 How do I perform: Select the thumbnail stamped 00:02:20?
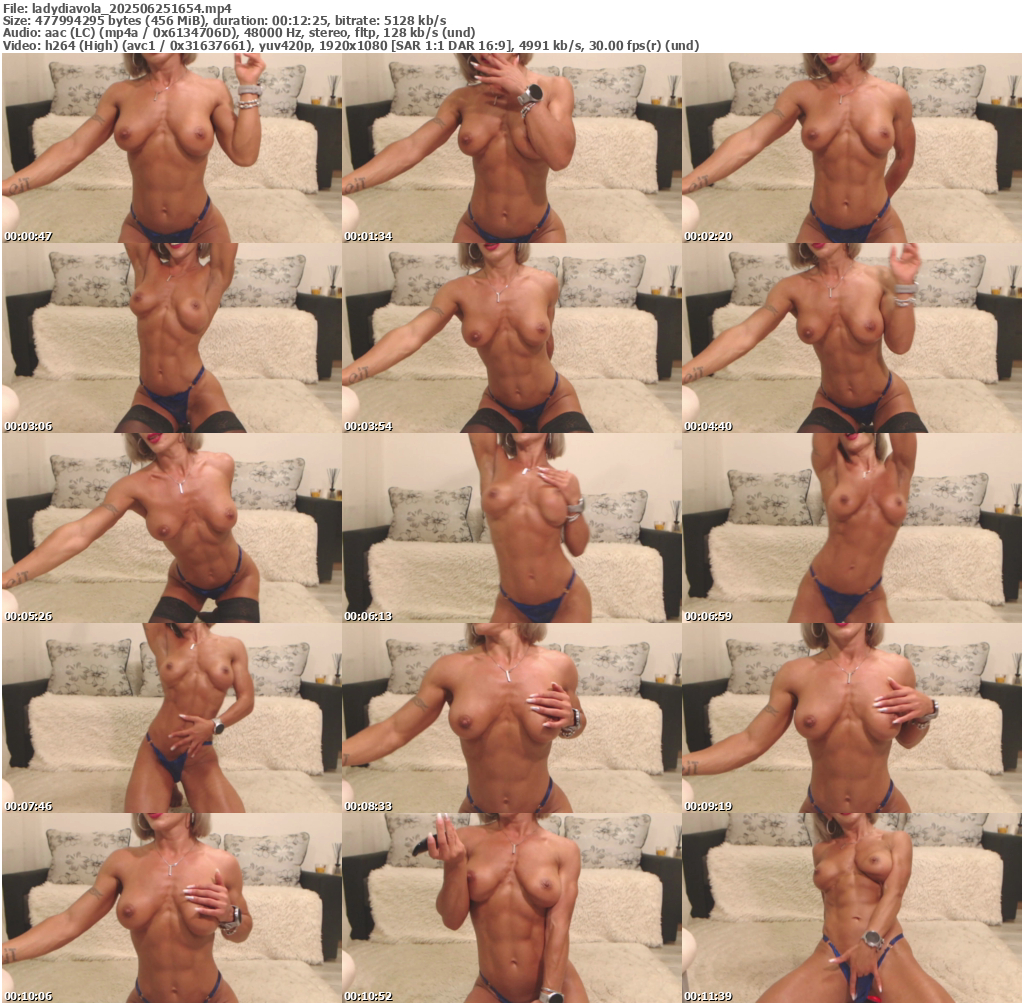(x=852, y=148)
